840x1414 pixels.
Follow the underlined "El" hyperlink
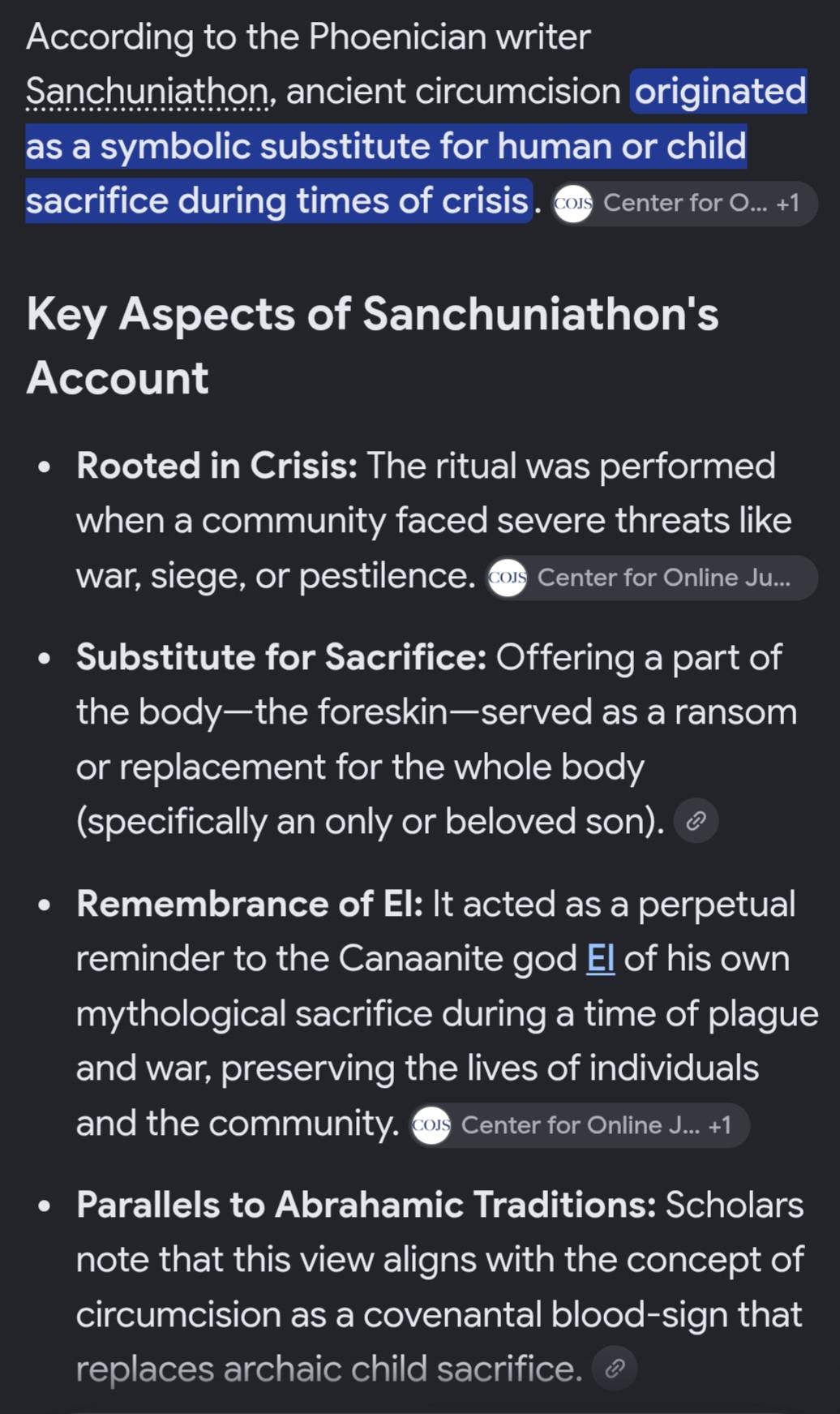600,958
